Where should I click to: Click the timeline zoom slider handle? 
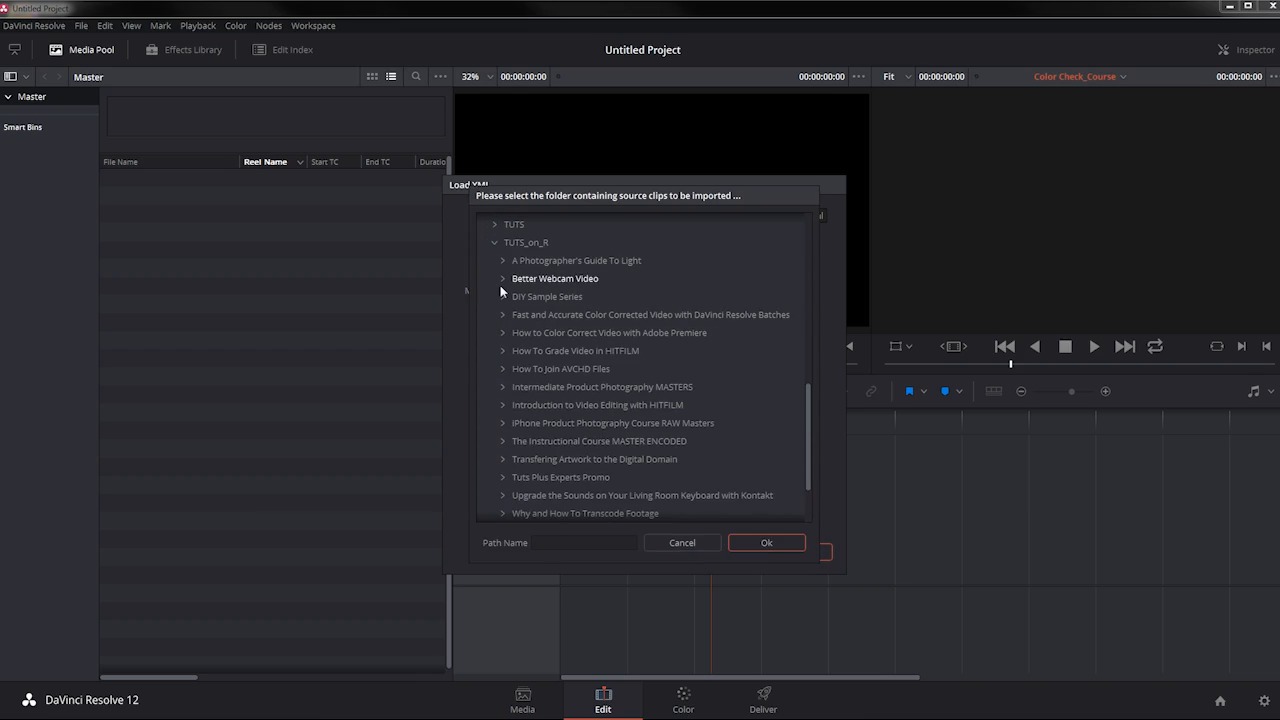click(1071, 391)
